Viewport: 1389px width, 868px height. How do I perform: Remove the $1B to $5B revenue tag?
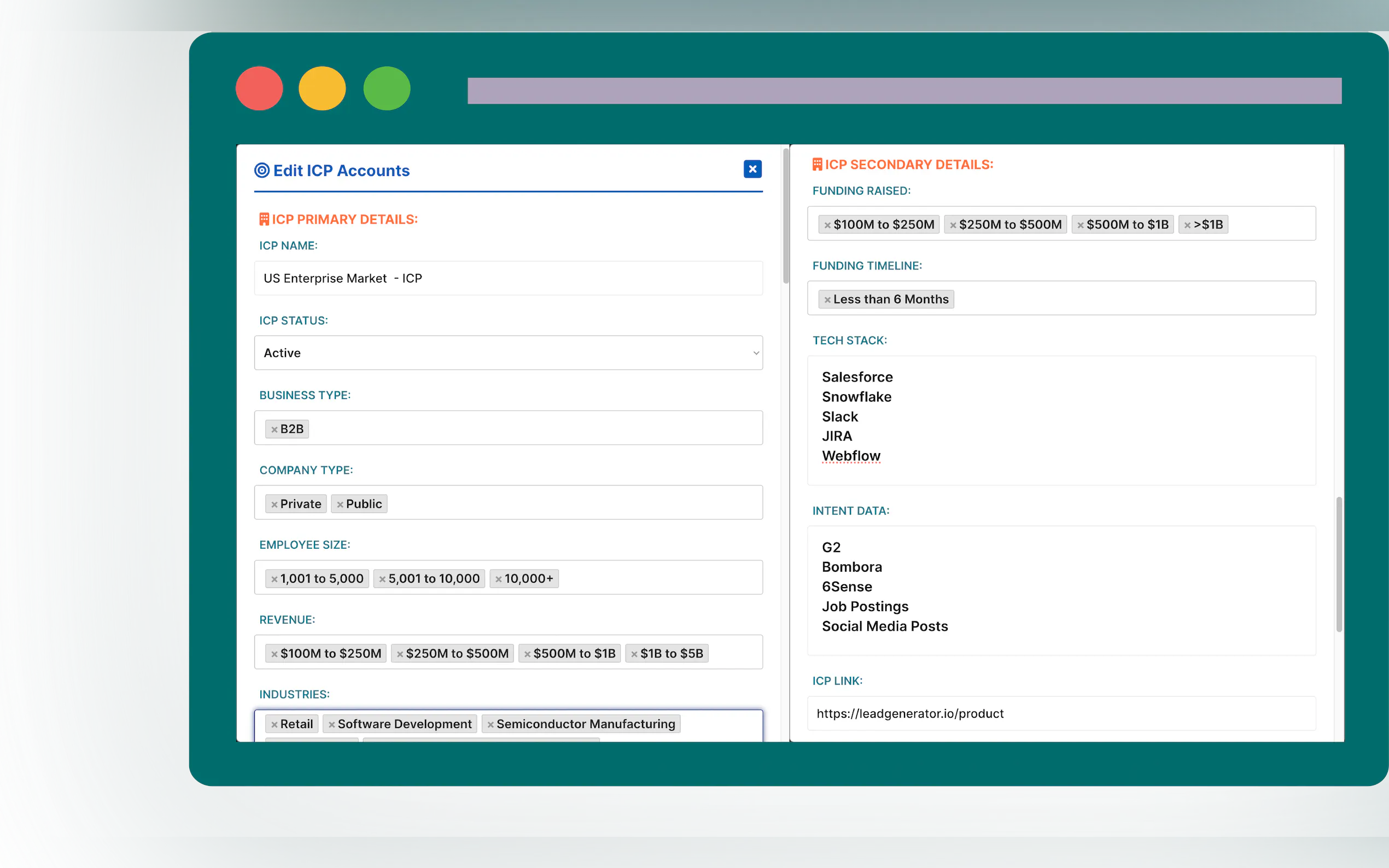[x=634, y=654]
